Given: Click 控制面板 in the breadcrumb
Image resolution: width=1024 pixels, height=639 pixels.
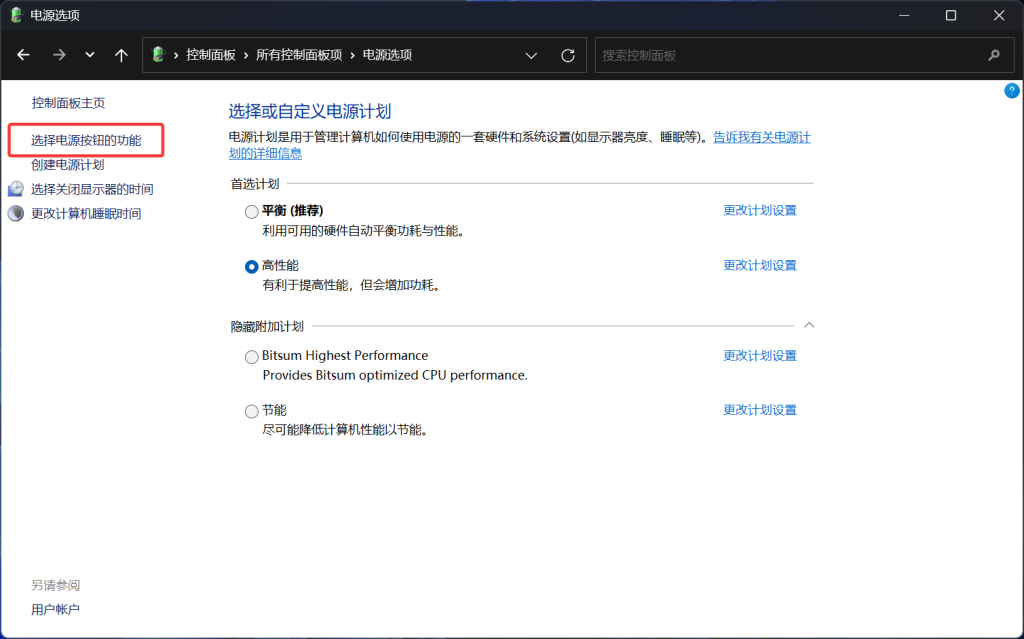Looking at the screenshot, I should pyautogui.click(x=210, y=55).
